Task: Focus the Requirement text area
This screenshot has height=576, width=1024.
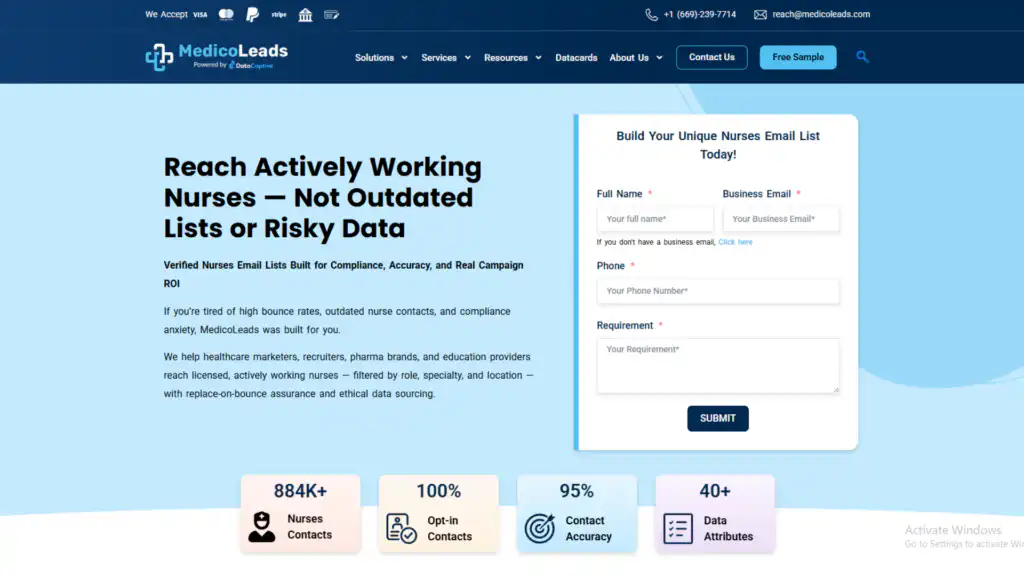Action: pos(718,366)
